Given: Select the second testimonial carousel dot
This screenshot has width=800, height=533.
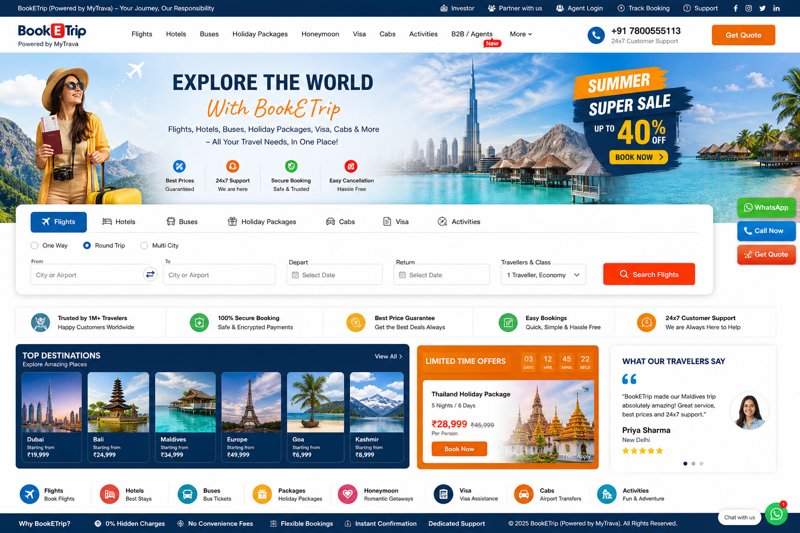Looking at the screenshot, I should click(693, 464).
